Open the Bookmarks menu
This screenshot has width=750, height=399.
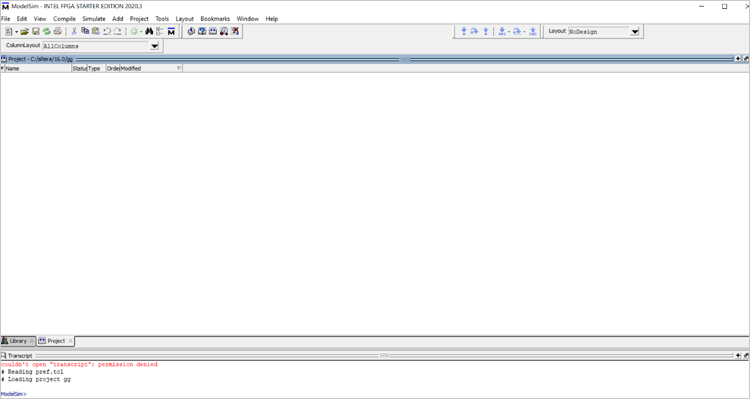point(215,19)
